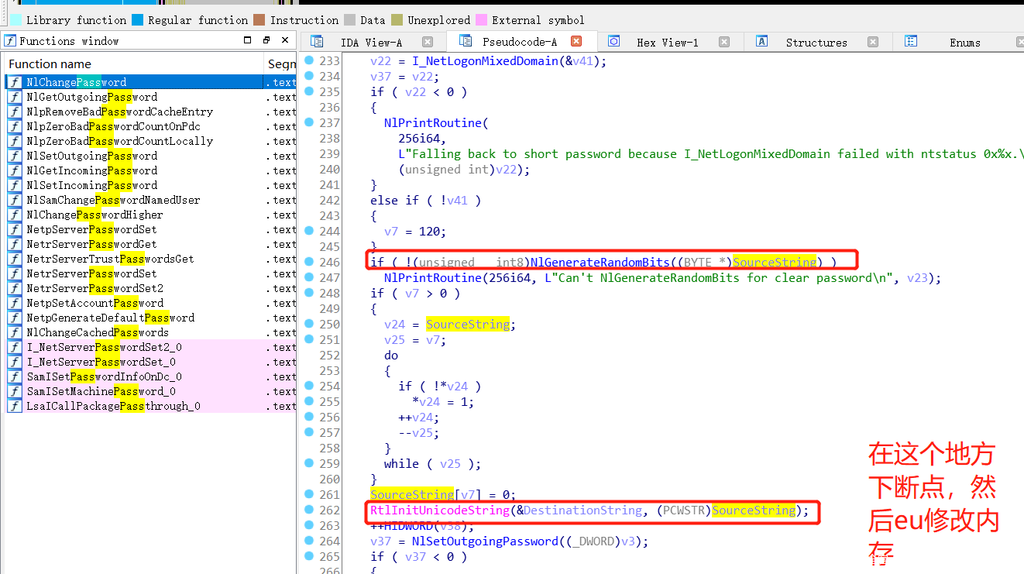Close the Structures tab

pos(873,42)
